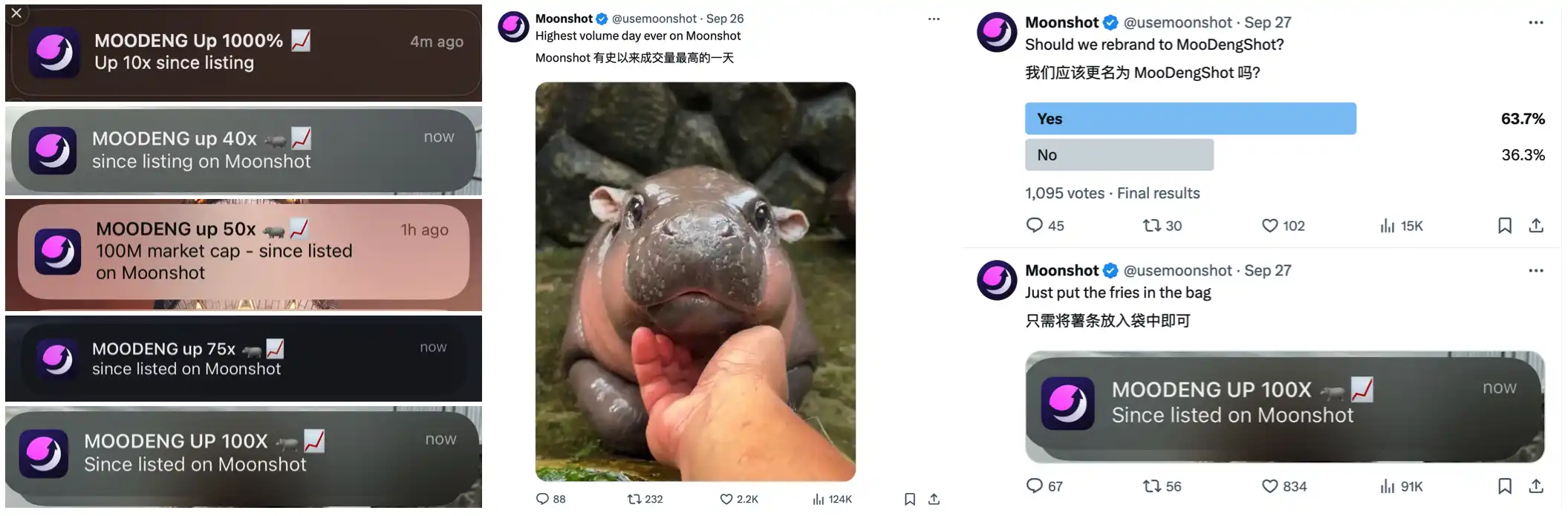The width and height of the screenshot is (1568, 516).
Task: Open the @usemoonshot handle on Sep 26 tweet
Action: click(x=654, y=19)
